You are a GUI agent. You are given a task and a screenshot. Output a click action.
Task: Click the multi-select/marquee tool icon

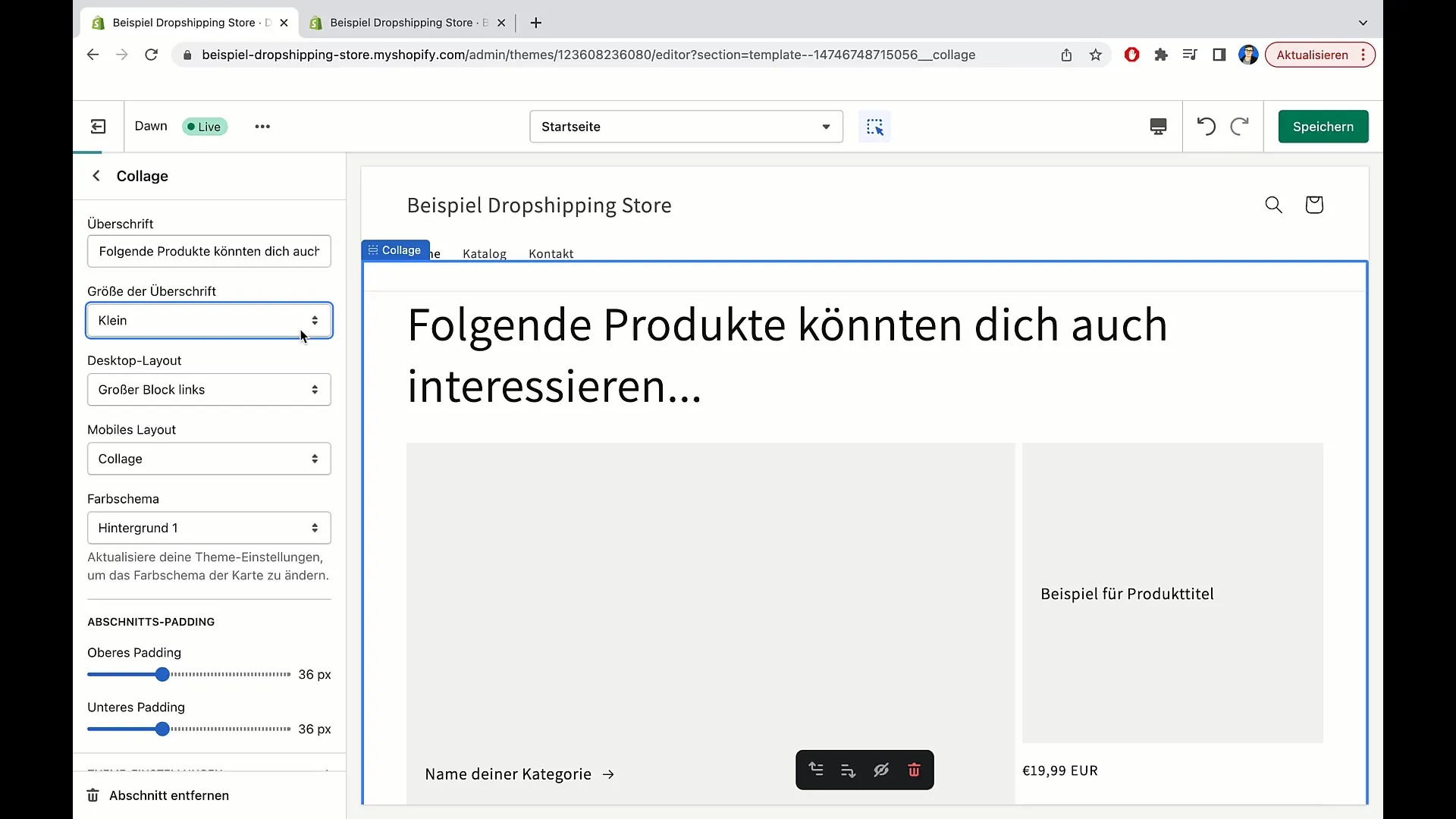875,127
